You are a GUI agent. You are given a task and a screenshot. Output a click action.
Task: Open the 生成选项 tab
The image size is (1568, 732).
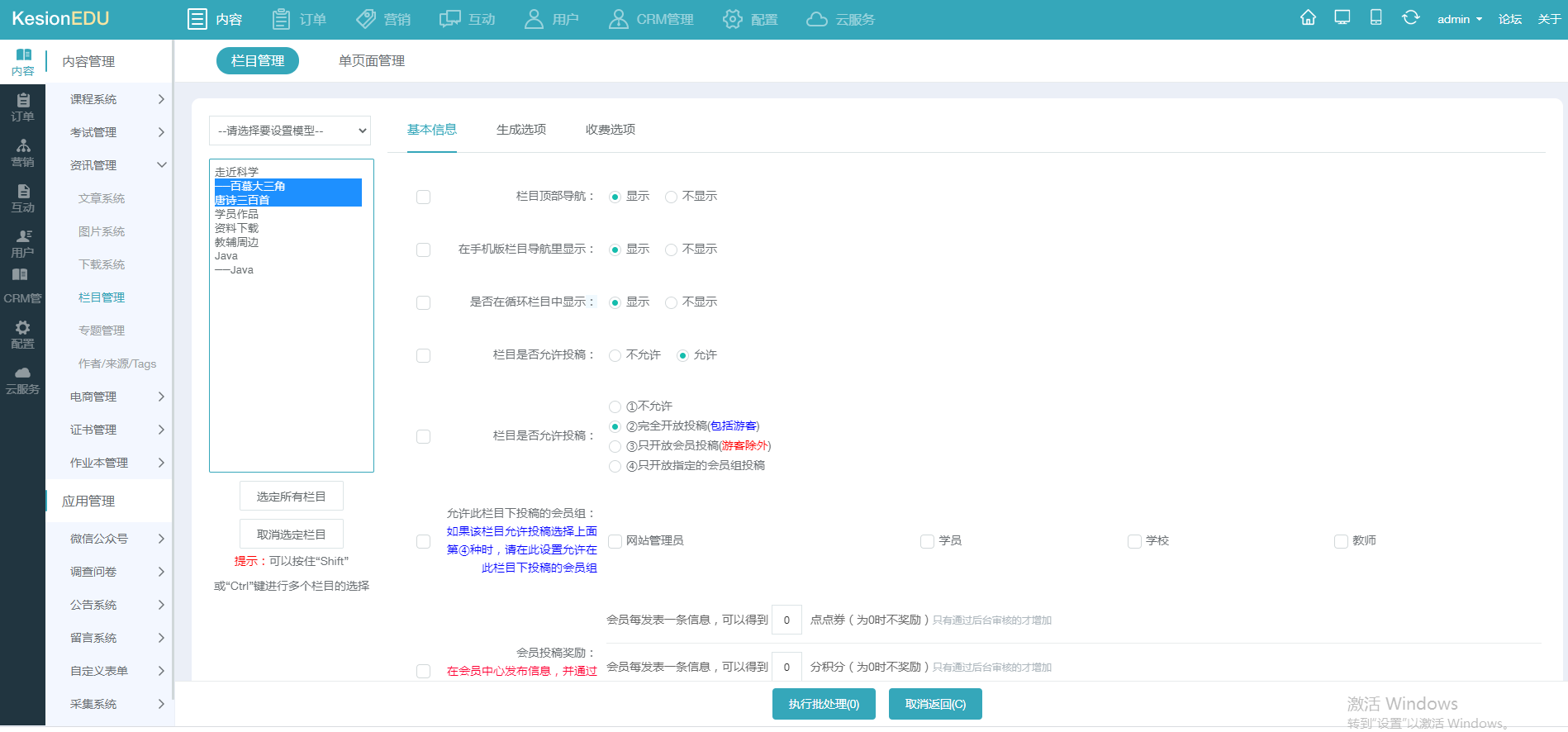pos(521,130)
